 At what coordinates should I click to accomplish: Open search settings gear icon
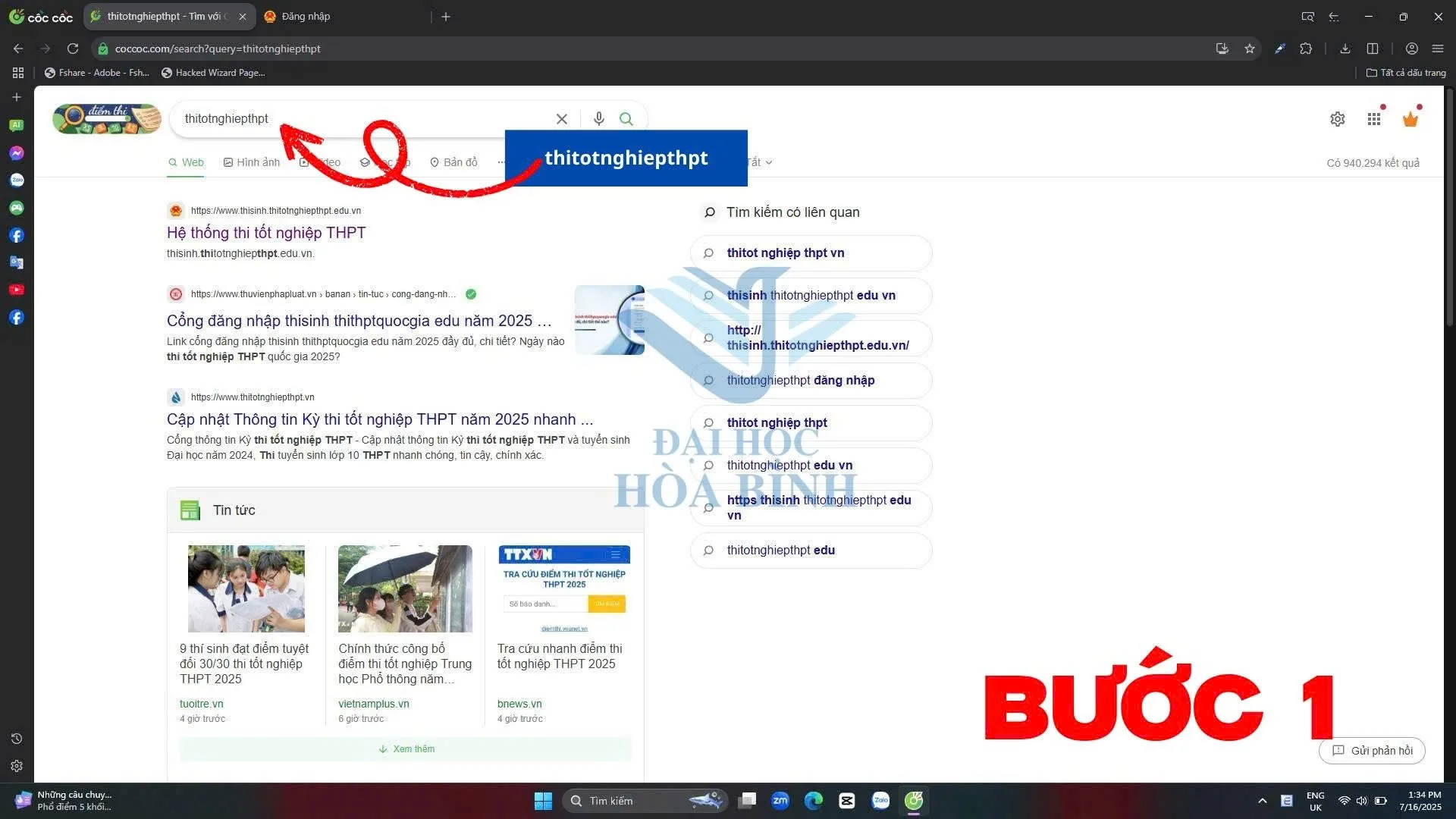click(x=1337, y=119)
